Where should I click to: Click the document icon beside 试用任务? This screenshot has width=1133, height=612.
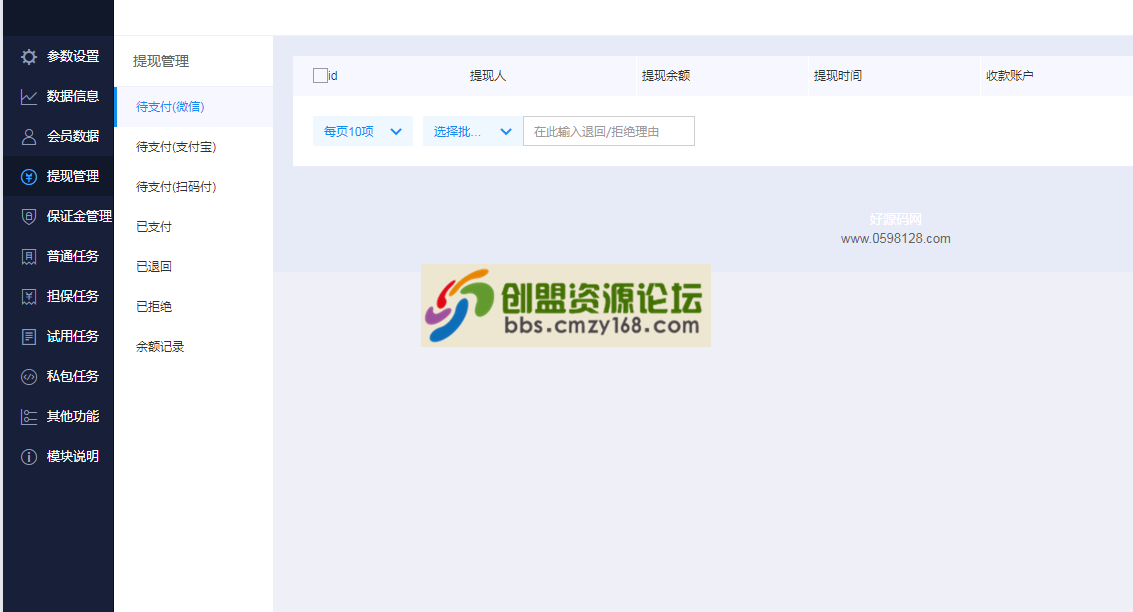29,337
